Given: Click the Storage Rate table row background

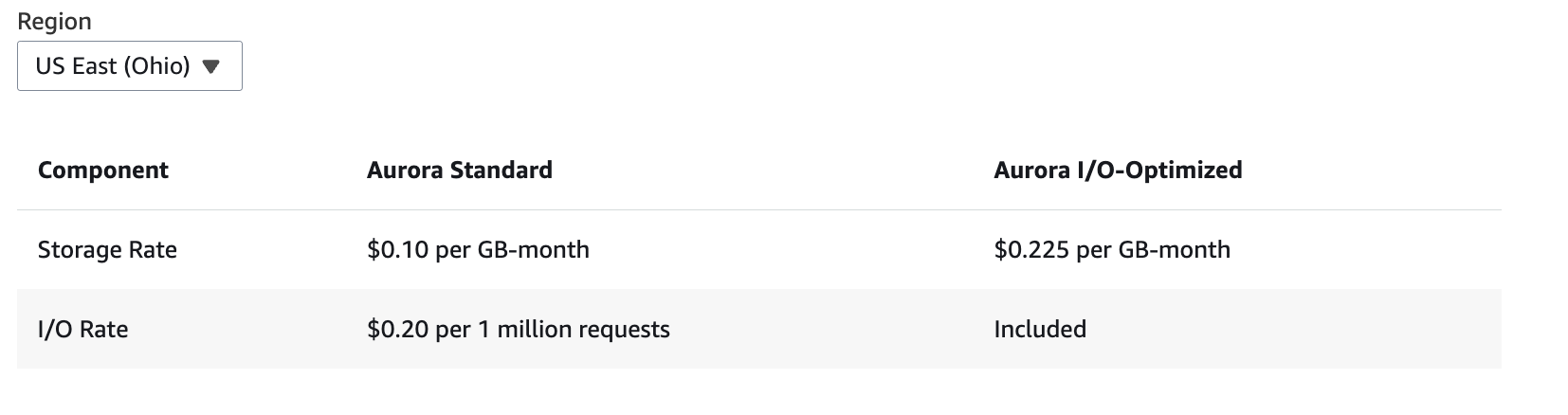Looking at the screenshot, I should (x=759, y=250).
